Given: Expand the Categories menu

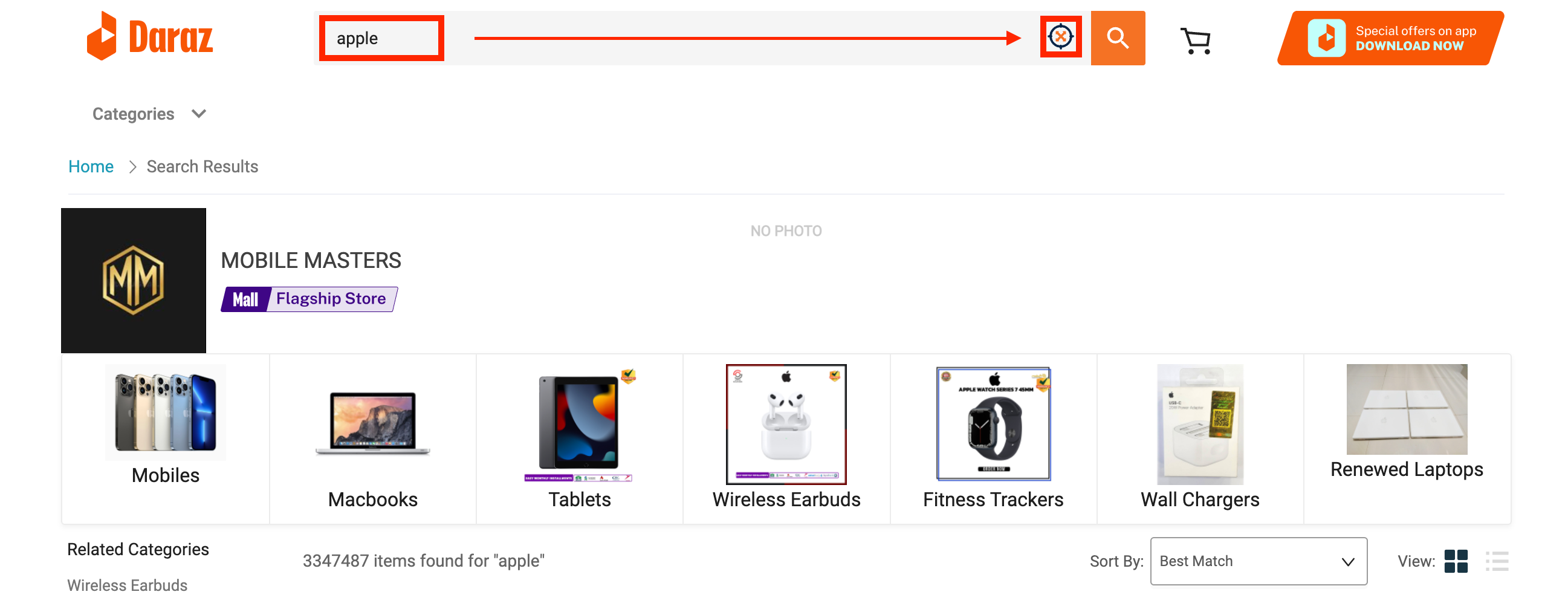Looking at the screenshot, I should click(150, 114).
